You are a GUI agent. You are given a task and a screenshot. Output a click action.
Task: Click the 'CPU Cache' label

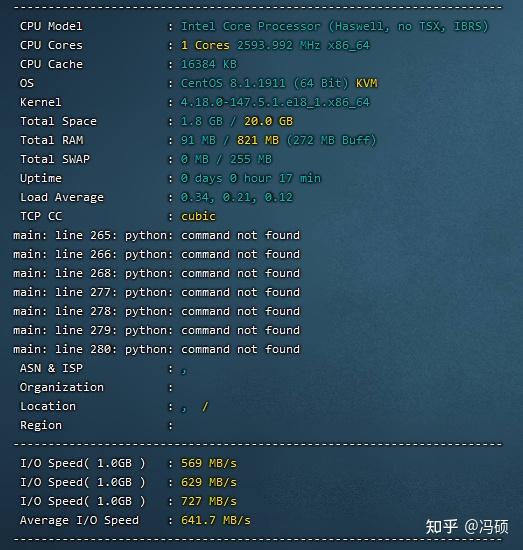tap(51, 64)
